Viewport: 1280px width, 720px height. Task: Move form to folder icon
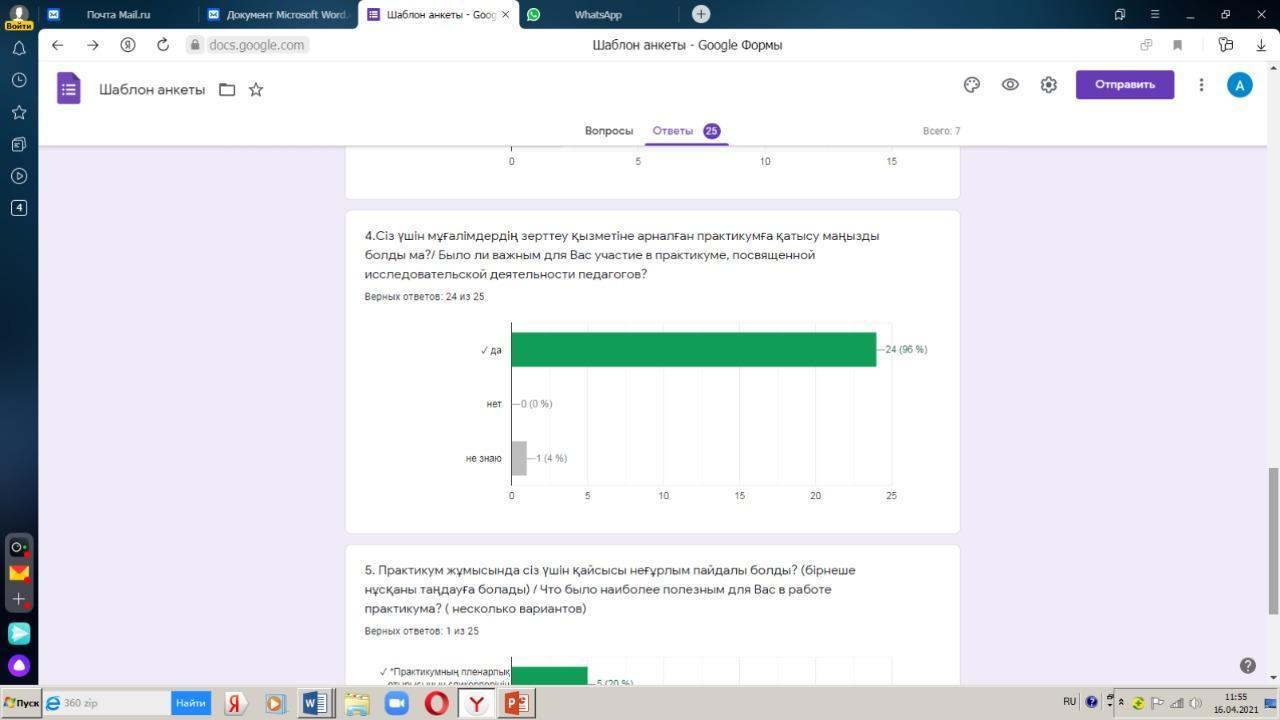pos(227,90)
